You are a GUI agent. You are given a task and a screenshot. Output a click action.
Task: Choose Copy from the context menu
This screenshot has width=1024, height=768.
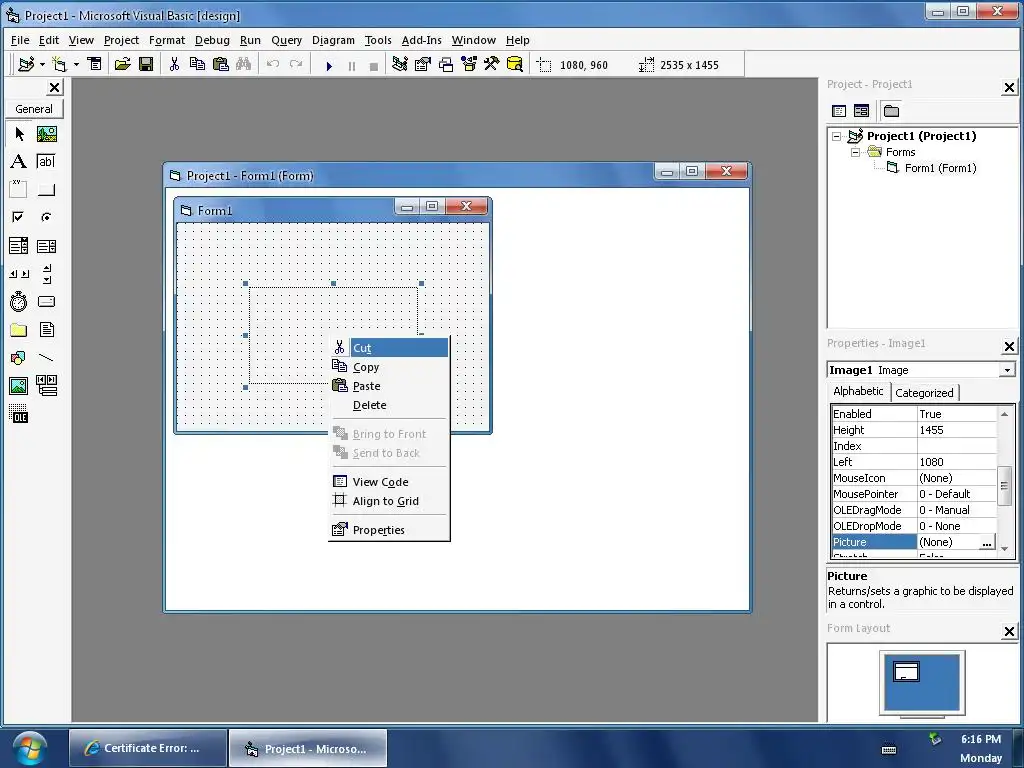click(x=390, y=367)
